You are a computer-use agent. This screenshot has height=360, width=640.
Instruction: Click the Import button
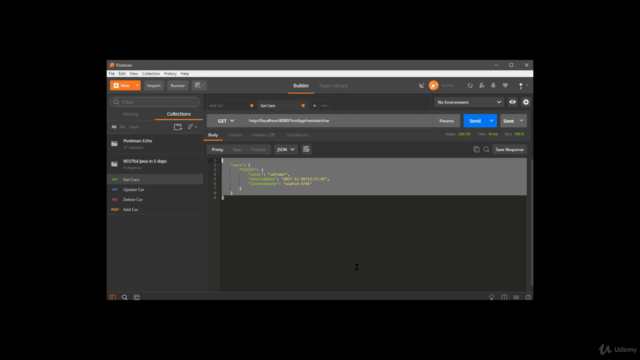click(154, 85)
